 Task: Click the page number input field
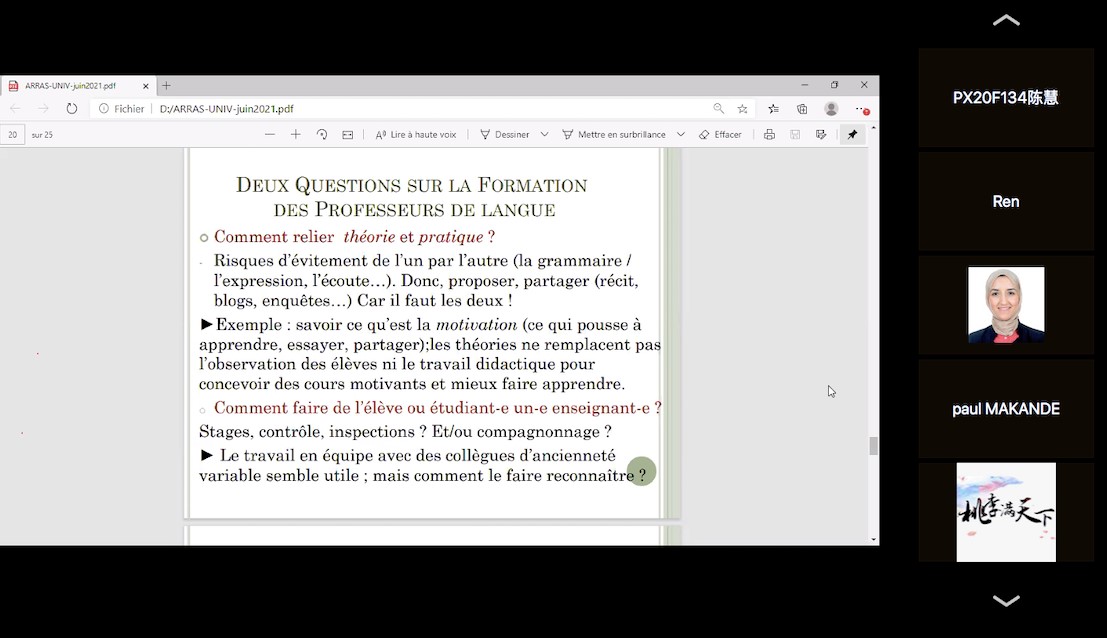tap(13, 134)
